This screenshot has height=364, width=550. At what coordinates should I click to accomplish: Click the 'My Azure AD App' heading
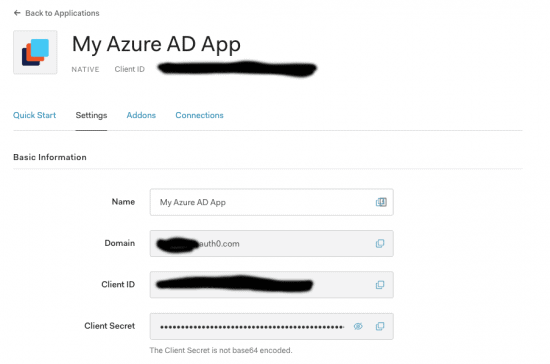tap(156, 45)
